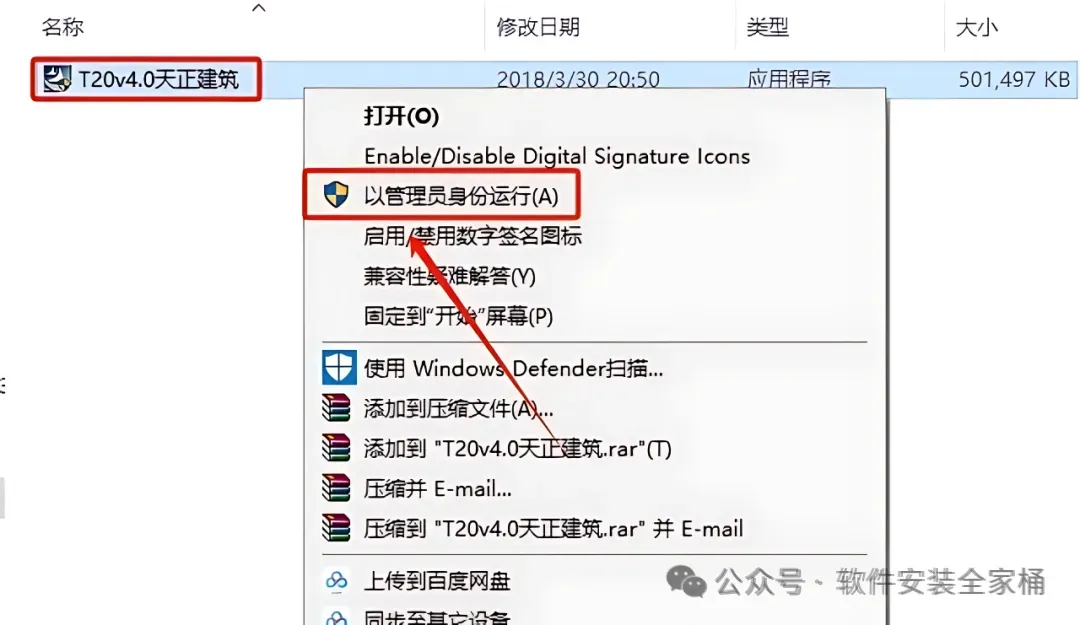The image size is (1080, 625).
Task: Toggle sort arrow above 名称 column
Action: point(259,8)
